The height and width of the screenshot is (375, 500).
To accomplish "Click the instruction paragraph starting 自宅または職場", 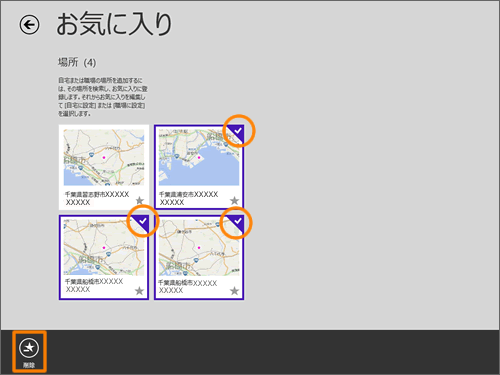I will (x=103, y=97).
